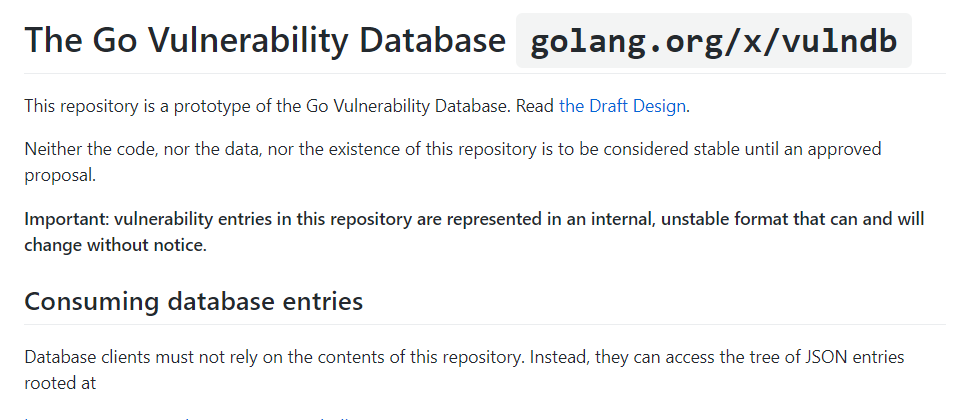
Task: Click the sentence starting Neither the code
Action: (453, 162)
